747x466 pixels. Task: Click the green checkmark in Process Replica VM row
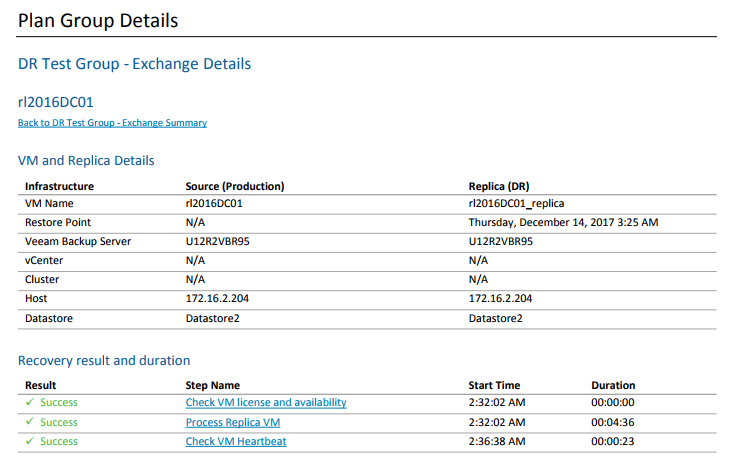pos(29,422)
